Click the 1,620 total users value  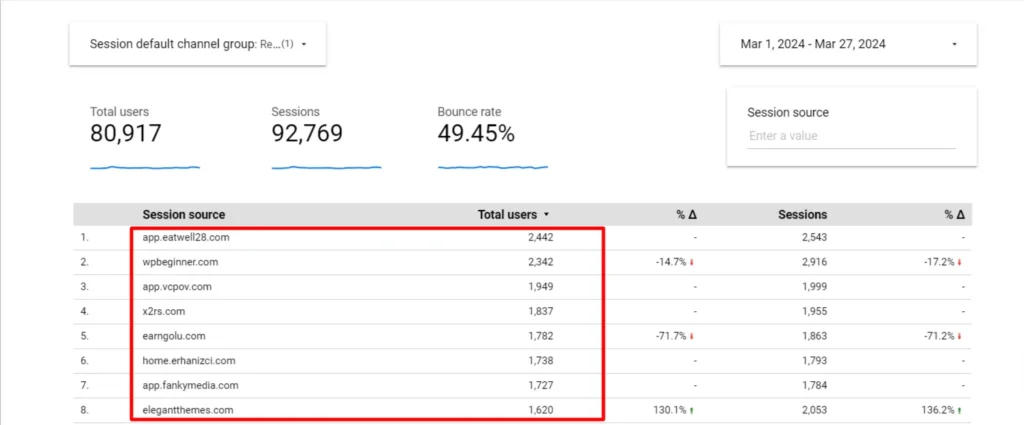tap(541, 410)
